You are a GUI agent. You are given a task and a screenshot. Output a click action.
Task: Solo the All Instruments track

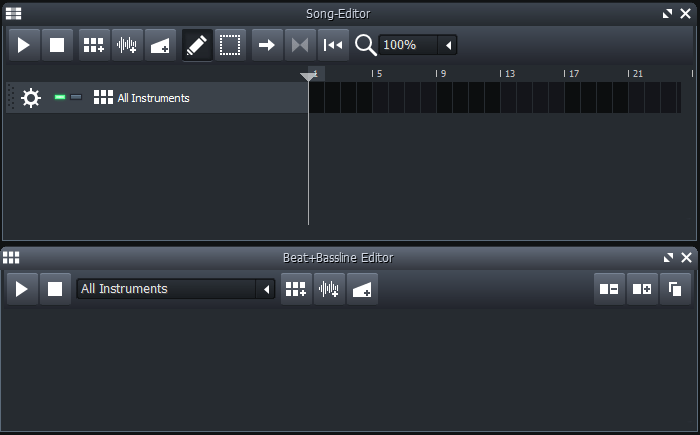click(x=76, y=98)
